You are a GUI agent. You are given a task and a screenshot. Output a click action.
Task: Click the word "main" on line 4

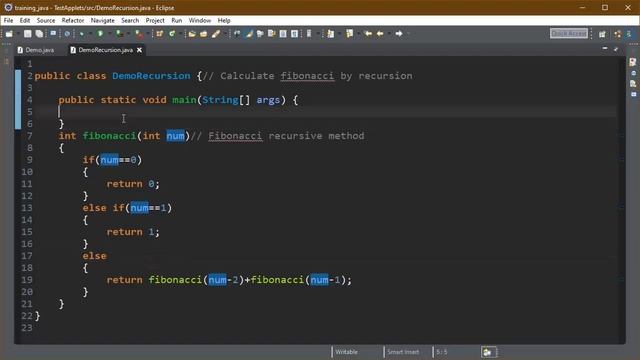coord(184,100)
